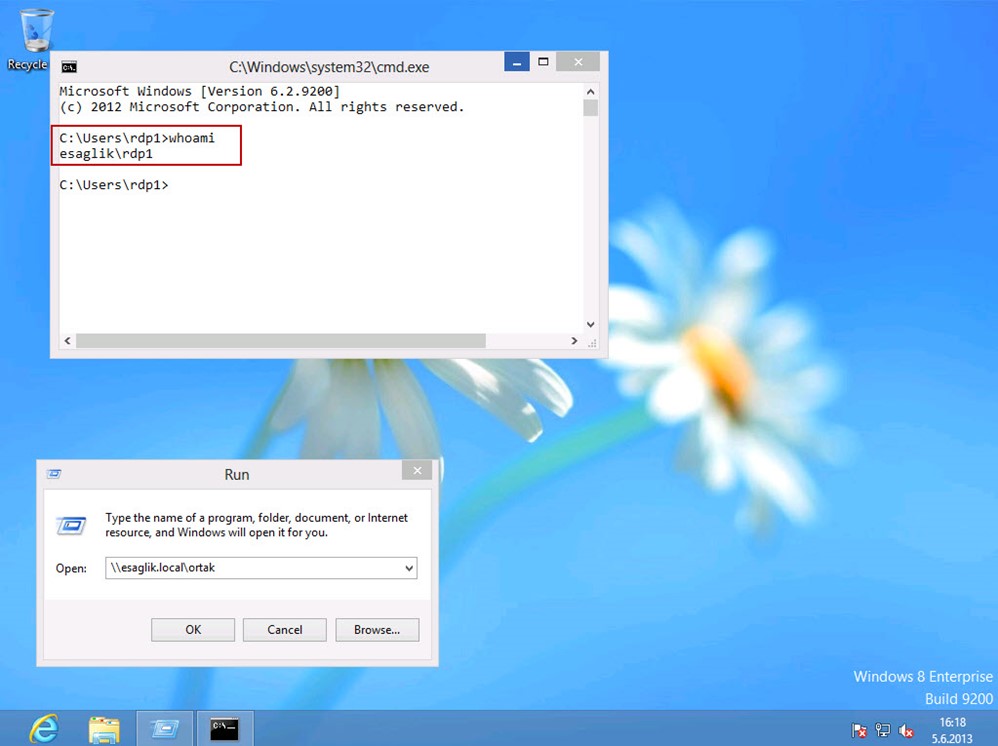The width and height of the screenshot is (998, 746).
Task: Click the cmd vertical scrollbar thumb
Action: (591, 108)
